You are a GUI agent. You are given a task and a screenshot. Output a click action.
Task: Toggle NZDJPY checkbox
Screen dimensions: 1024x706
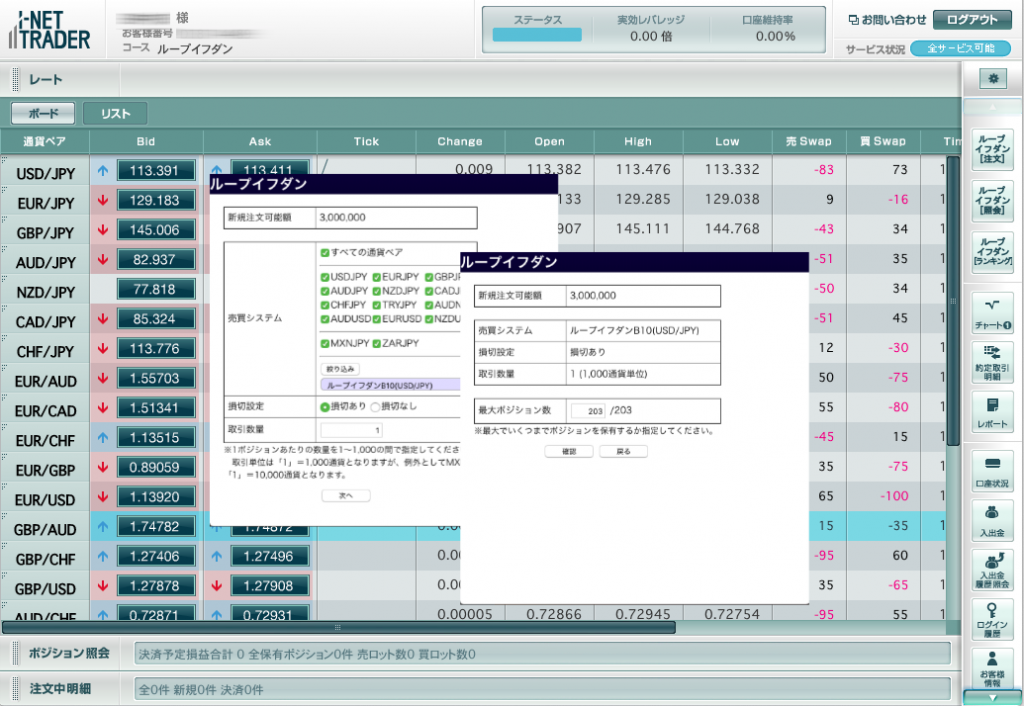[377, 291]
